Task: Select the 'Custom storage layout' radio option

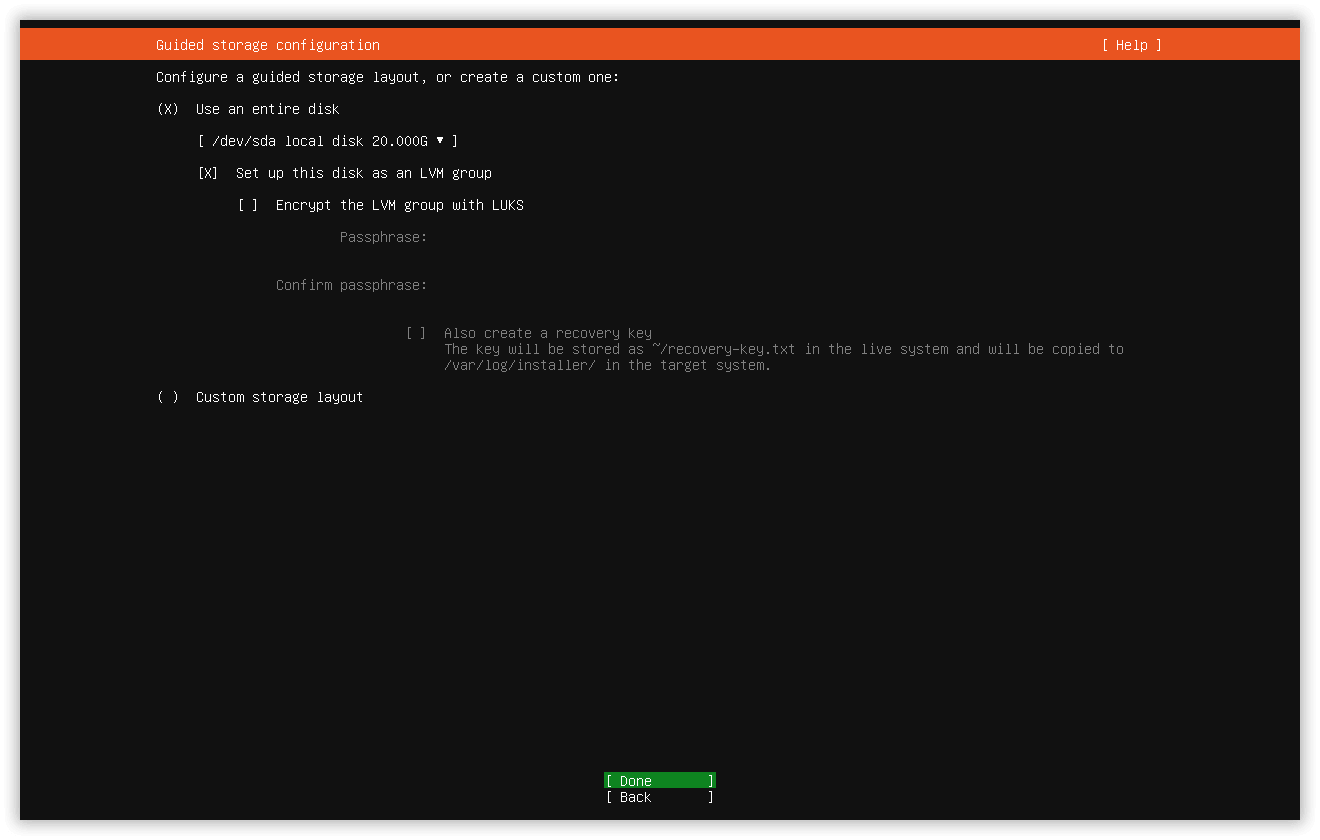Action: coord(167,397)
